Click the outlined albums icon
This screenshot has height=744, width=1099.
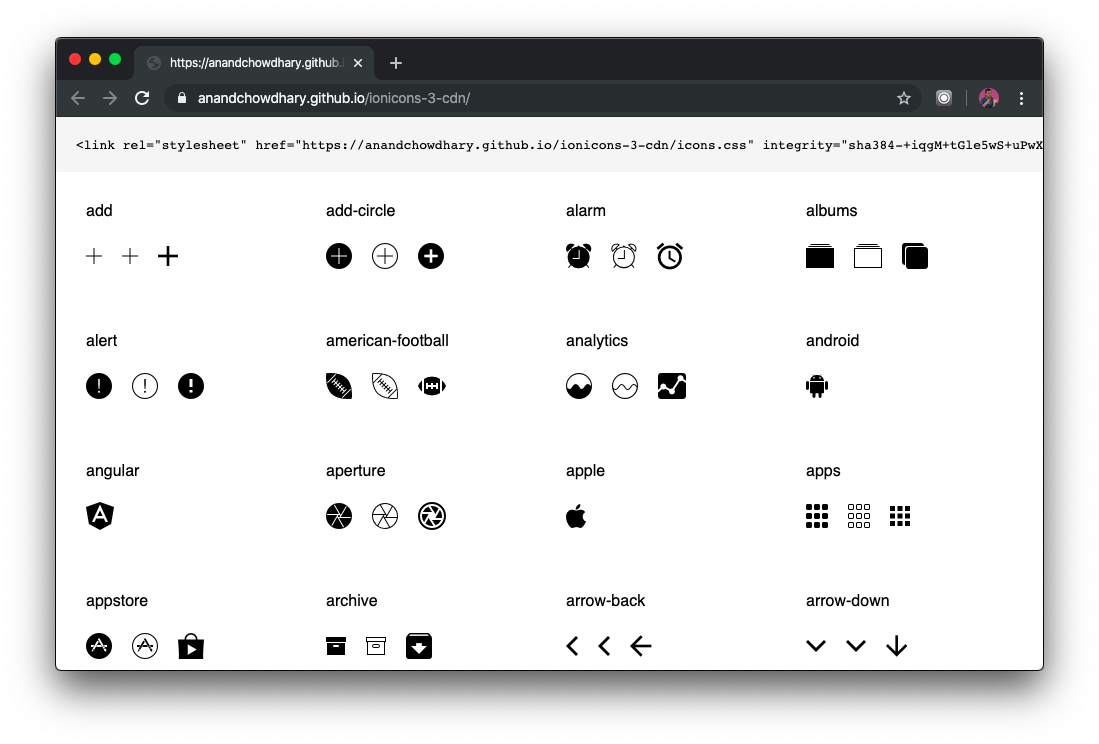tap(868, 256)
